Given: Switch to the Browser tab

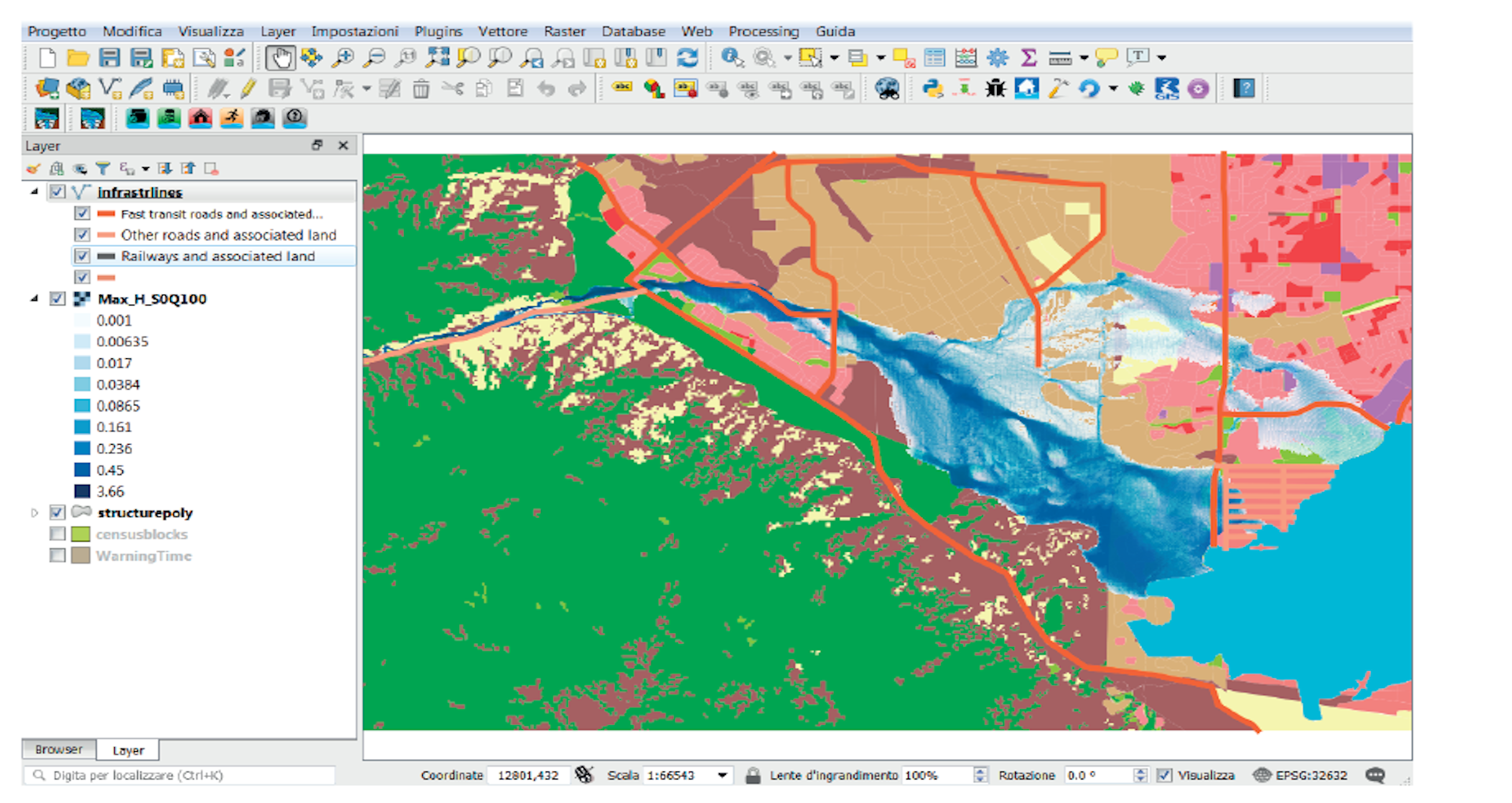Looking at the screenshot, I should point(58,749).
